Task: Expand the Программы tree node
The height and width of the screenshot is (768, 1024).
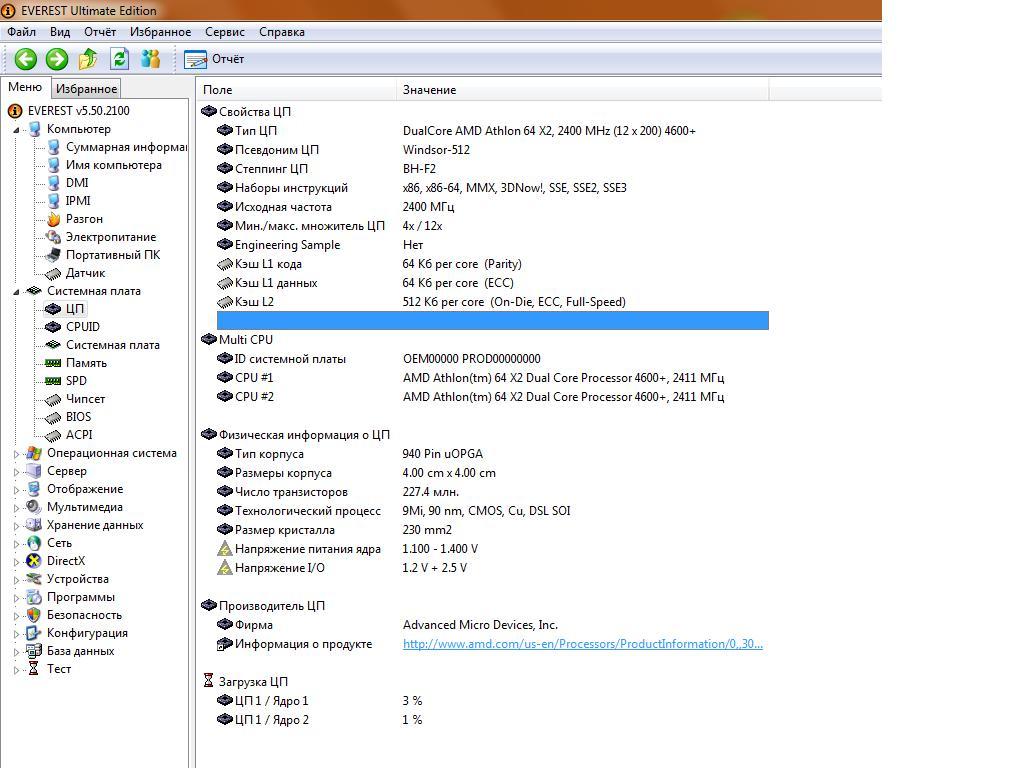Action: (x=16, y=597)
